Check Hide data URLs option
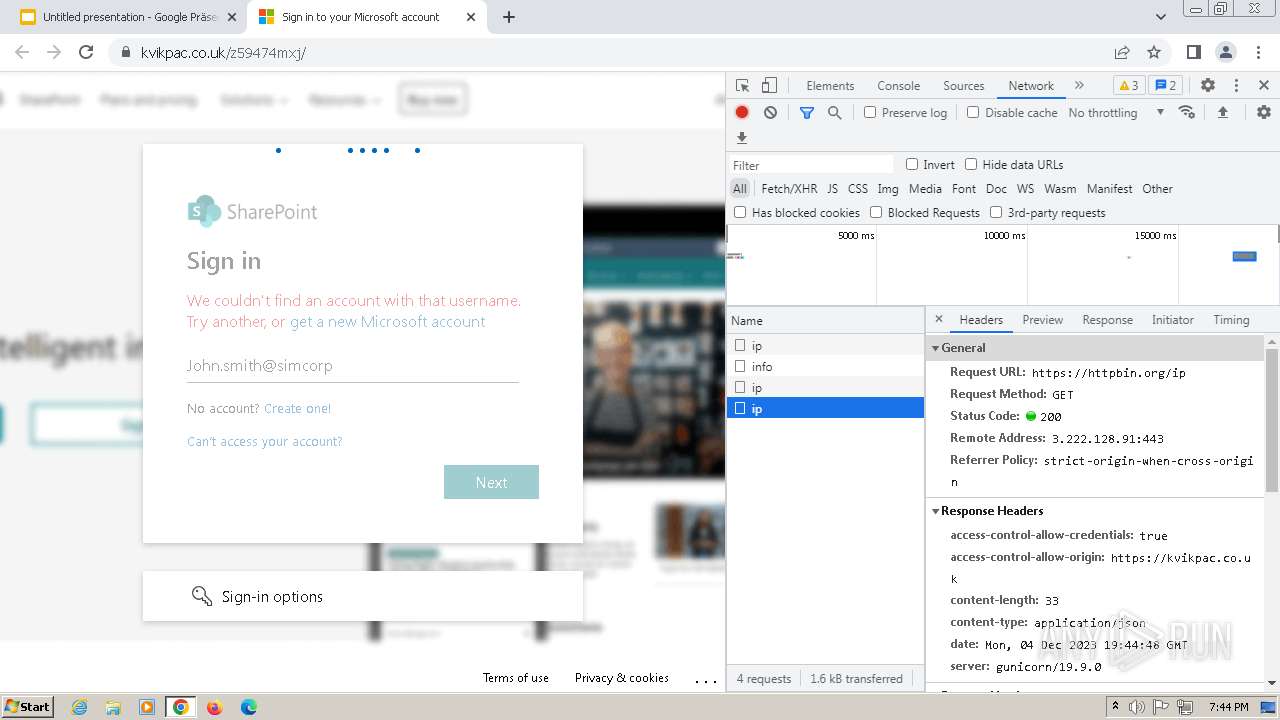The image size is (1280, 720). 971,164
